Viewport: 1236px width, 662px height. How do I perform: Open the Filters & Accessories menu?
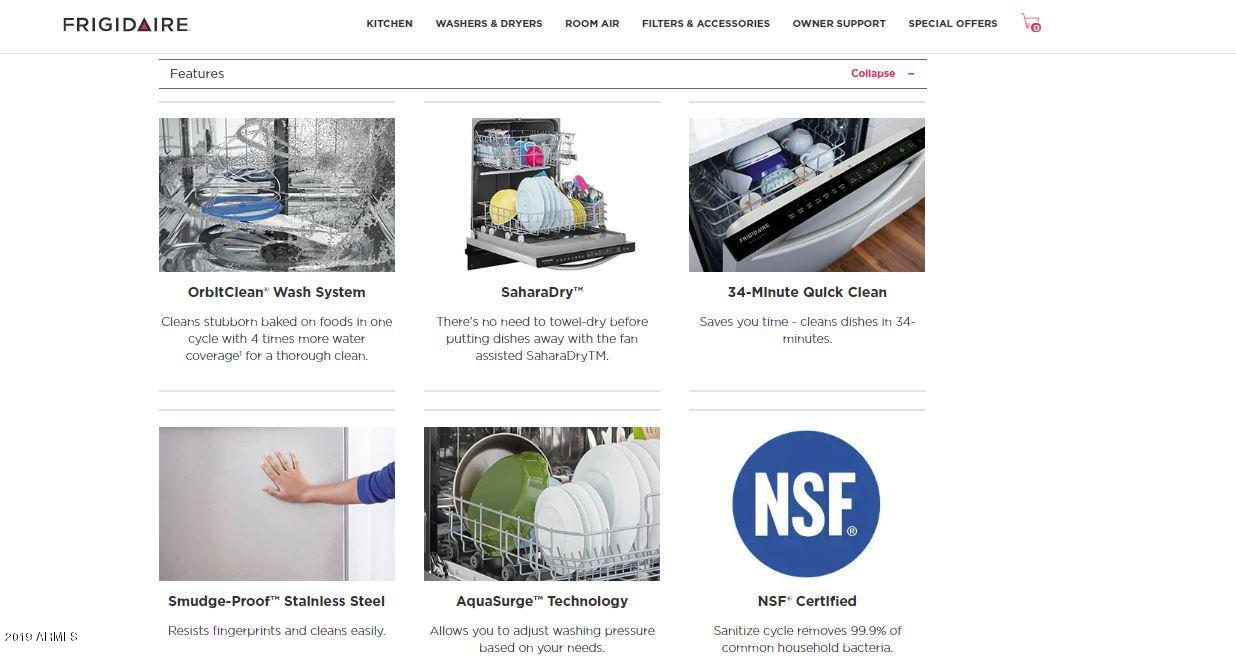pyautogui.click(x=706, y=24)
